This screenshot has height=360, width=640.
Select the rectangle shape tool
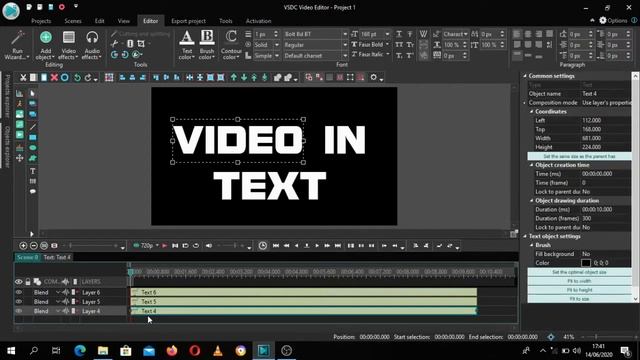33,138
